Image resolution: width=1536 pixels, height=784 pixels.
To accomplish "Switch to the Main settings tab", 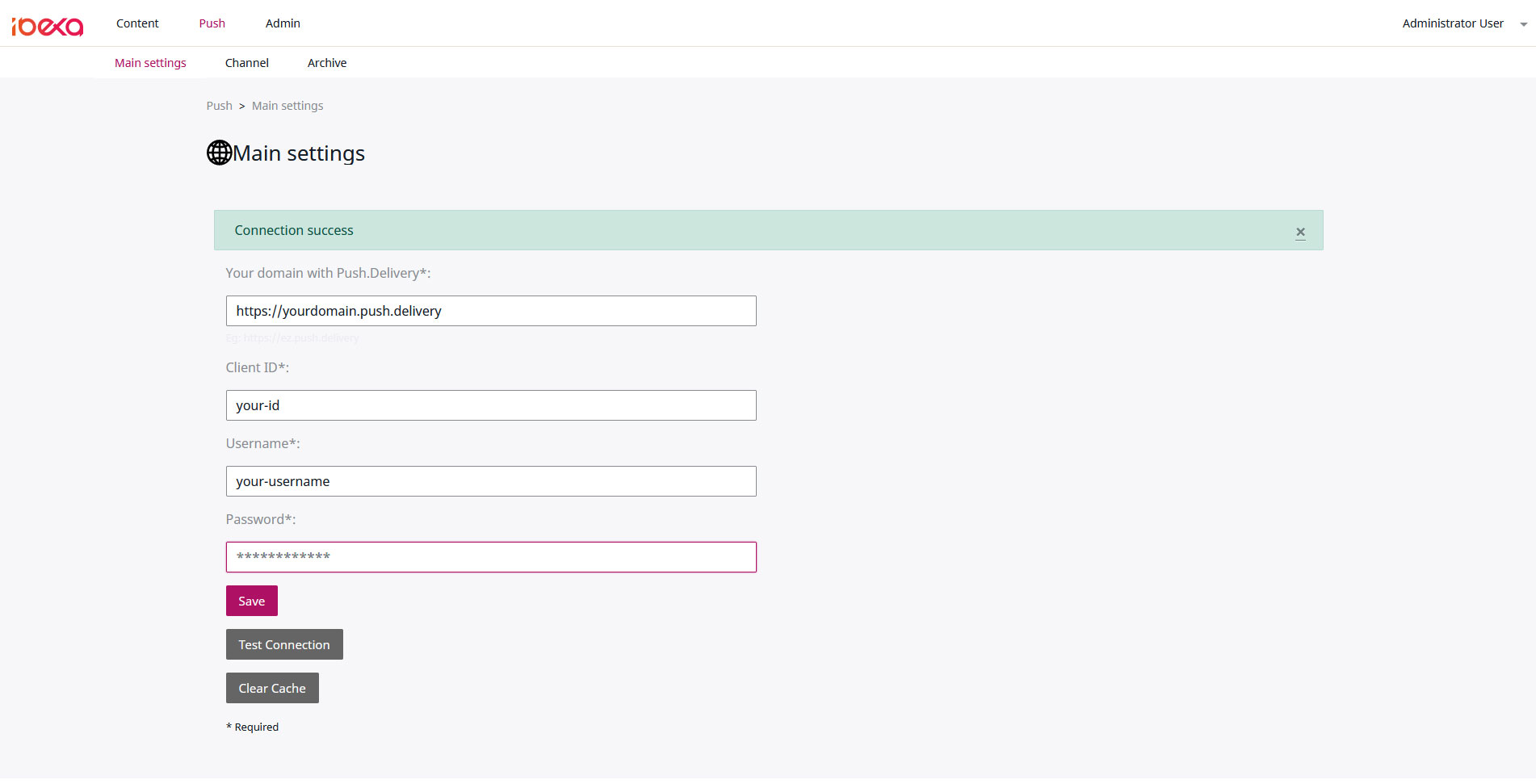I will tap(150, 63).
